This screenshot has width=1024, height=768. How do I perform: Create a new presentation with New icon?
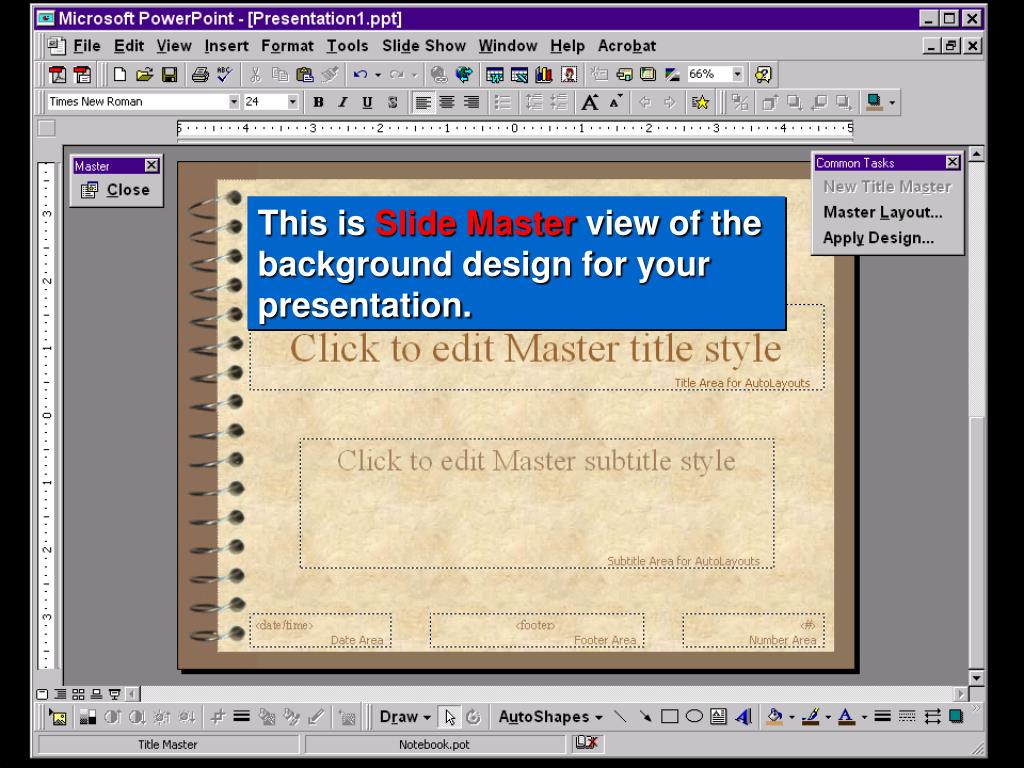[x=120, y=74]
